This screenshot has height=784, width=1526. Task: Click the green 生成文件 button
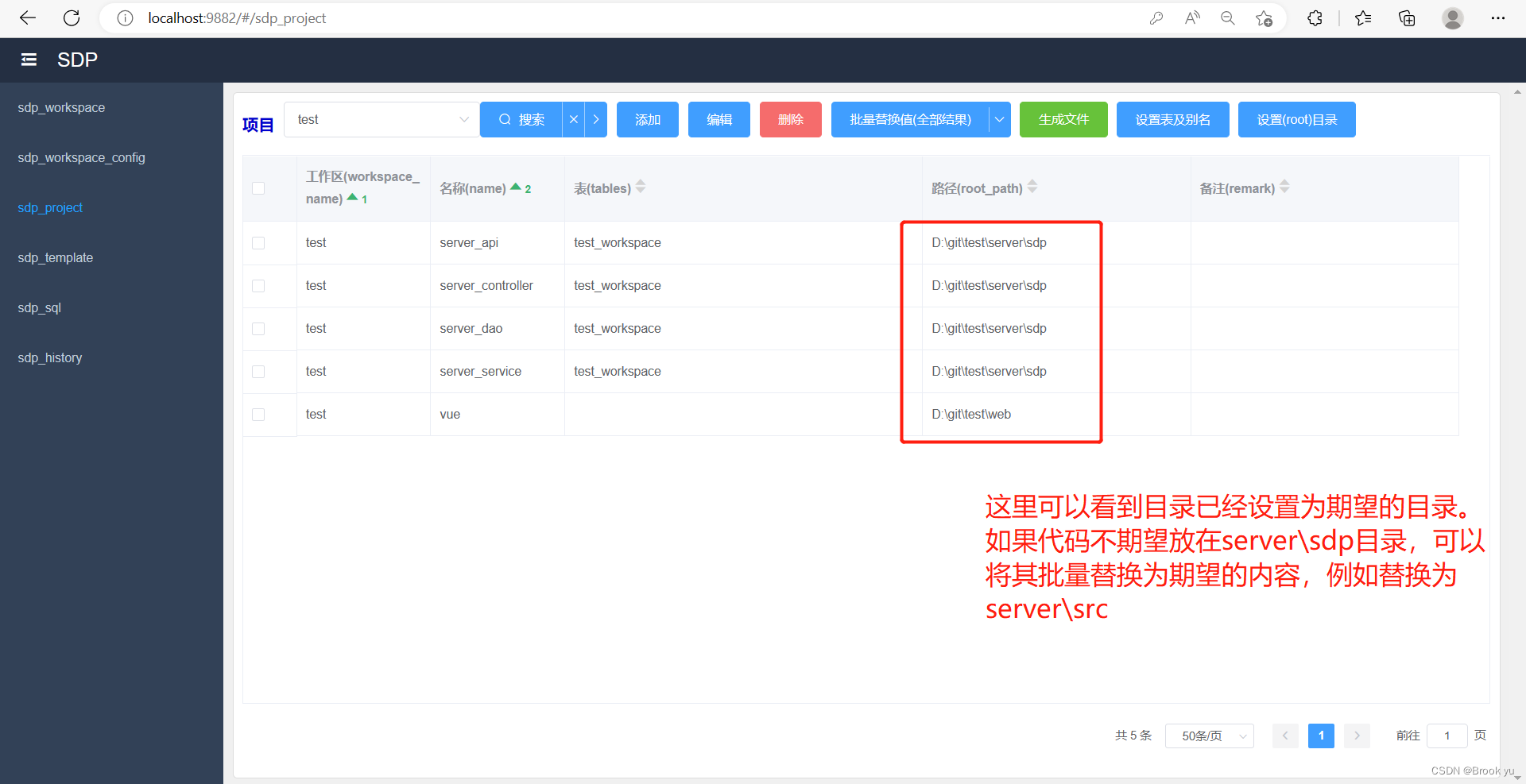1063,119
